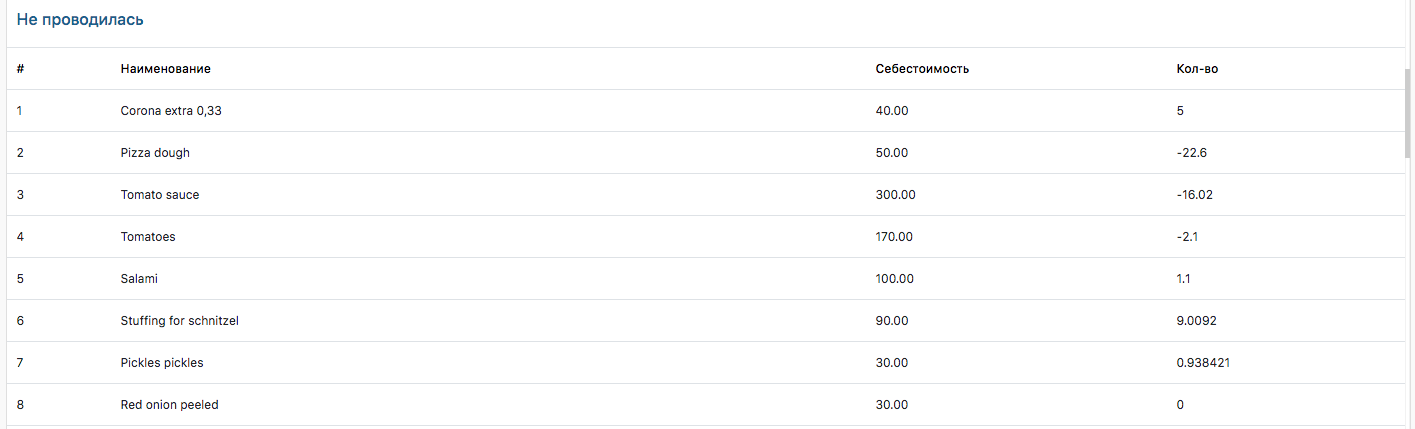This screenshot has width=1415, height=429.
Task: Click the Salami item name
Action: 139,279
